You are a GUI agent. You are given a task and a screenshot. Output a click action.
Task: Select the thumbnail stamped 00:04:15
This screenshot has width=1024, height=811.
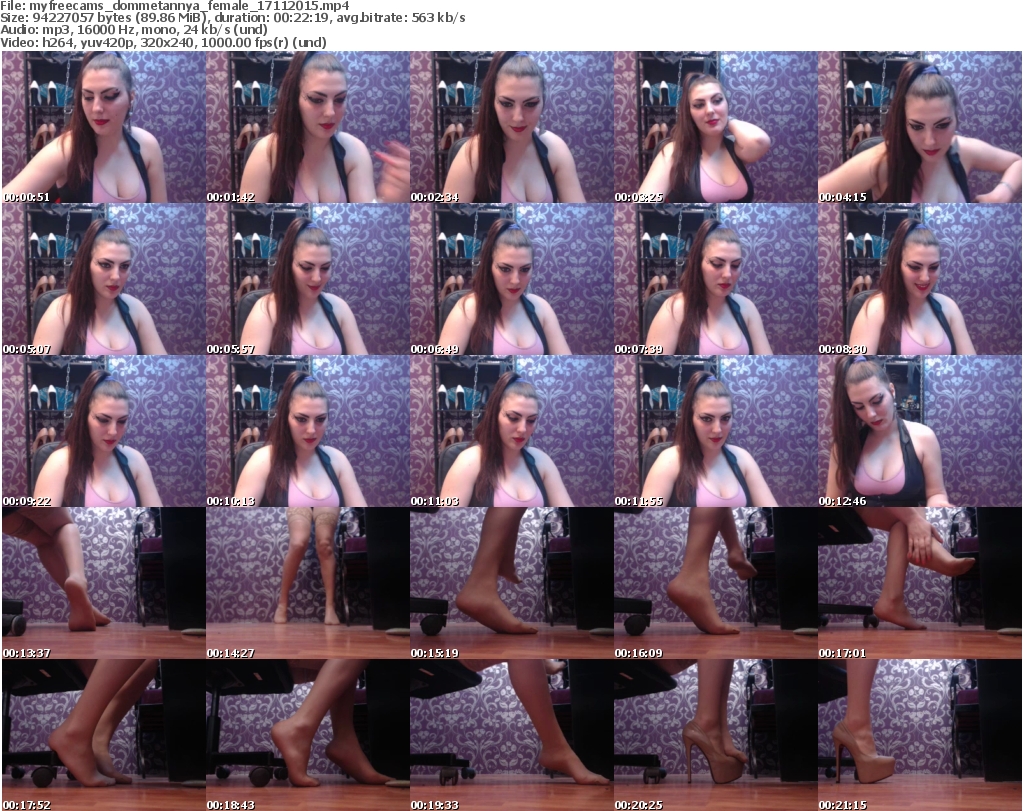point(920,127)
